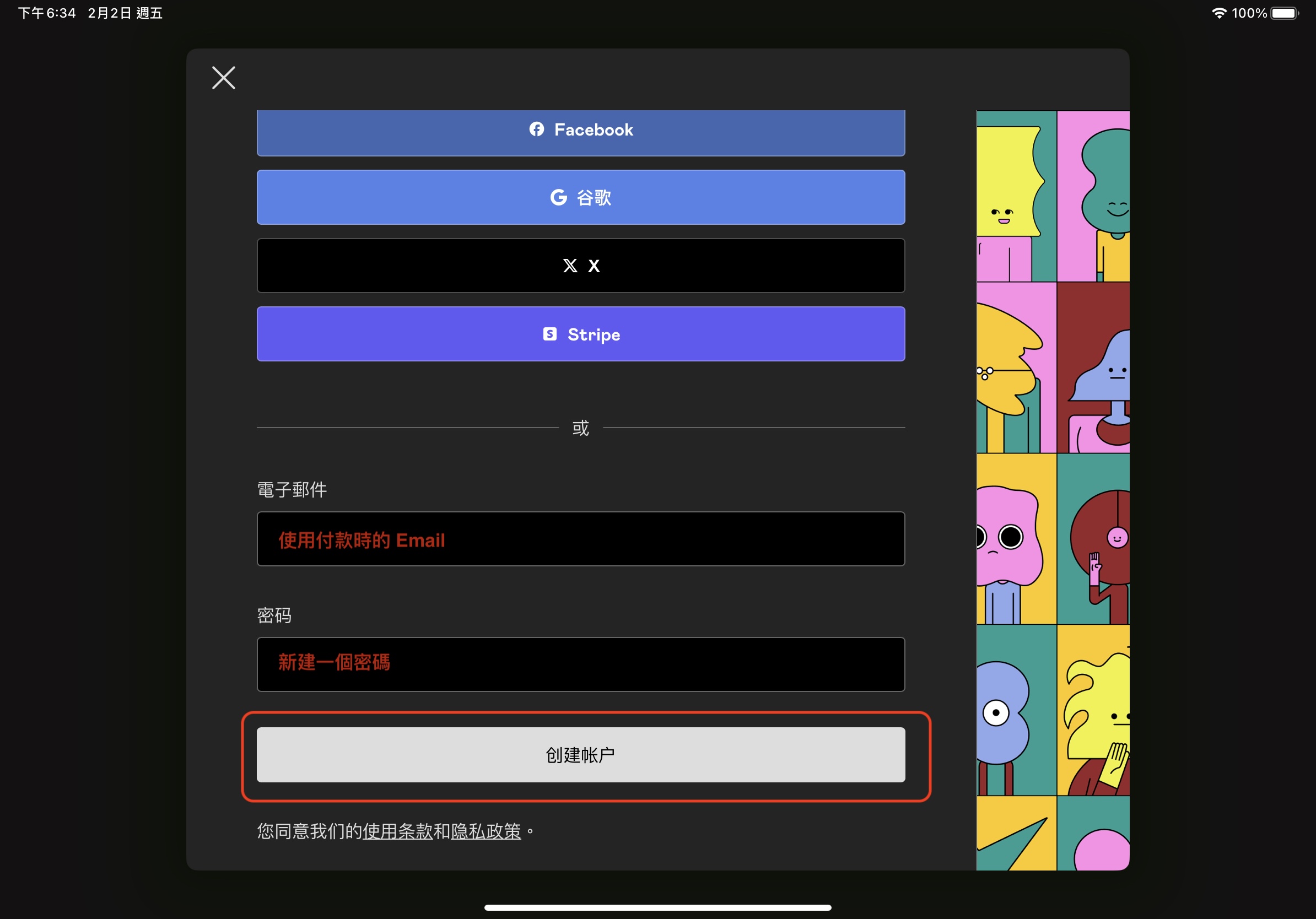This screenshot has height=919, width=1316.
Task: Click the Stripe S logo icon
Action: (549, 334)
